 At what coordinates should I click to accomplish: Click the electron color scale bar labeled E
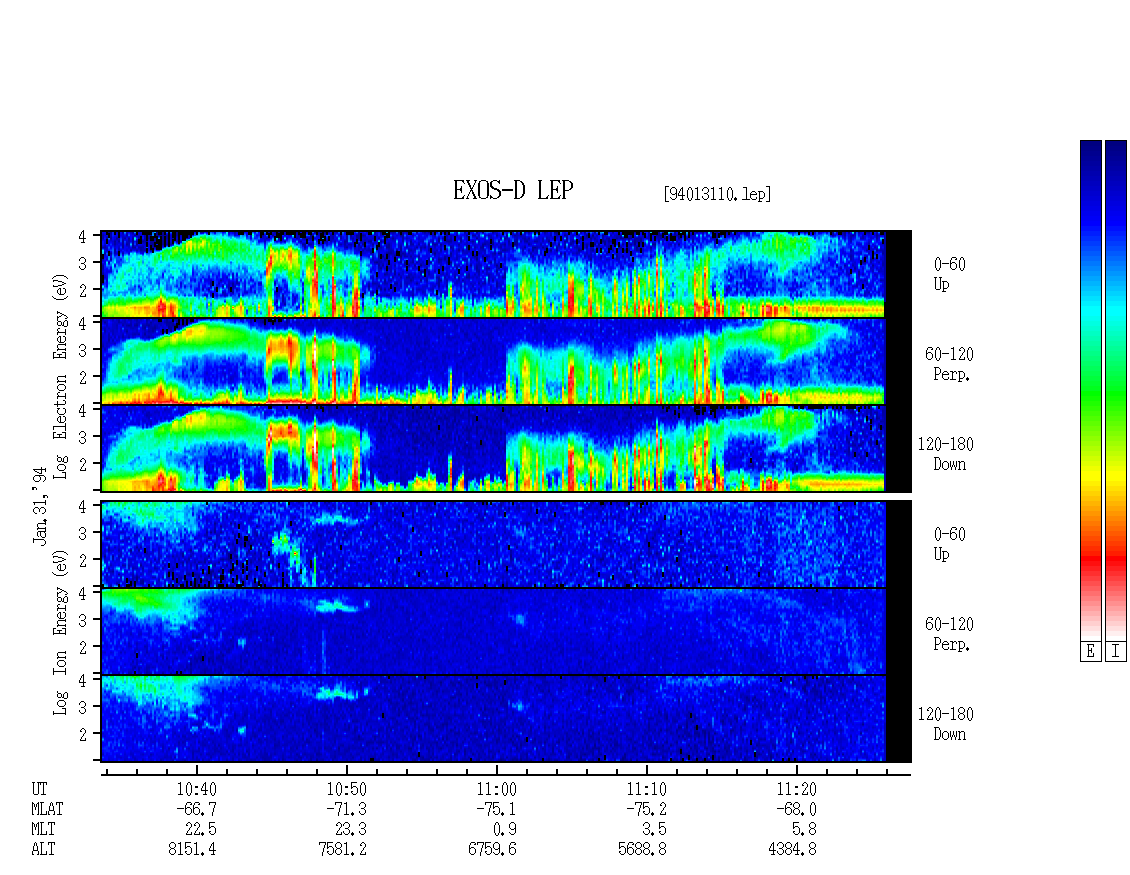tap(1090, 390)
